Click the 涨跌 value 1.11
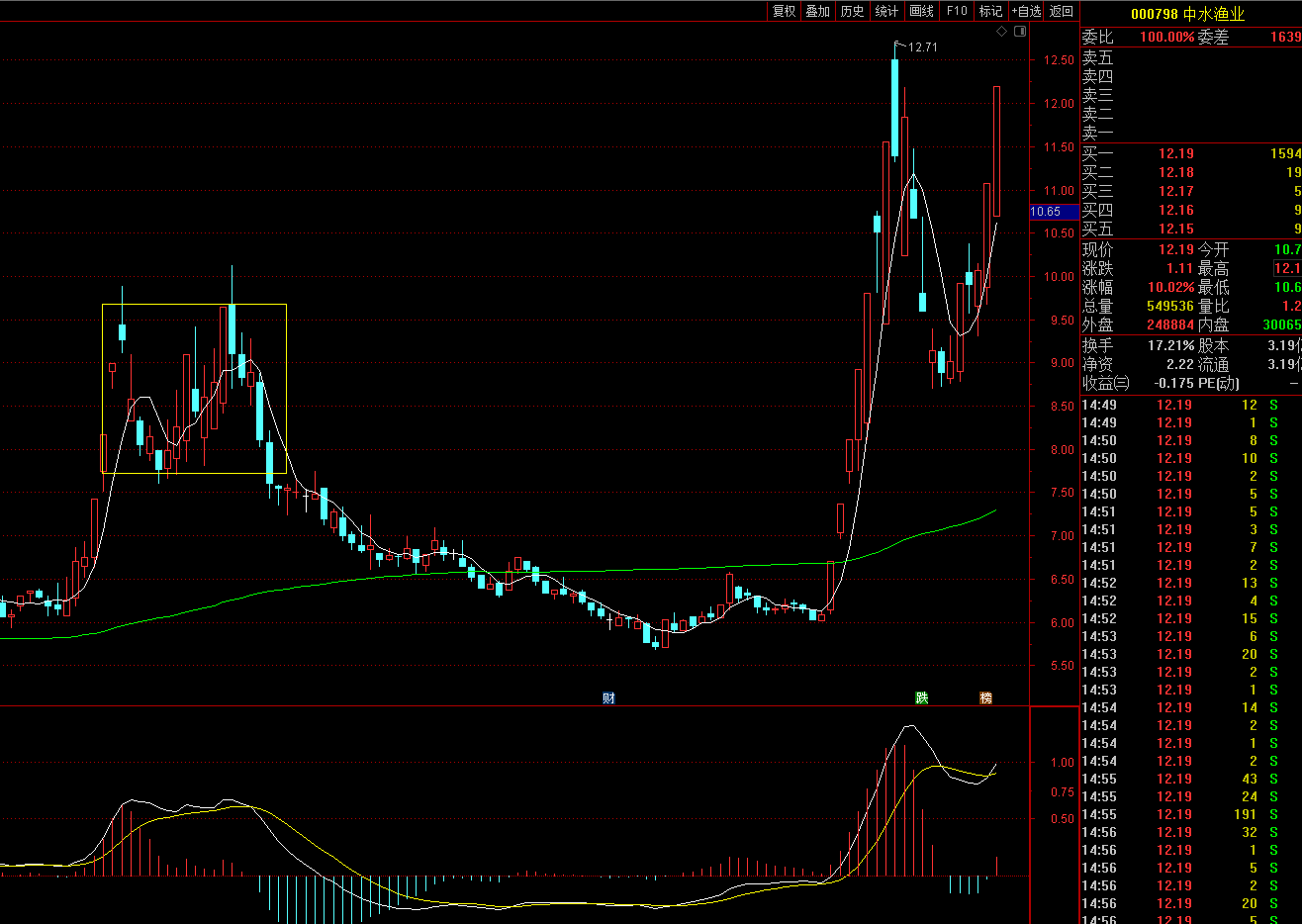Viewport: 1302px width, 924px height. coord(1179,268)
